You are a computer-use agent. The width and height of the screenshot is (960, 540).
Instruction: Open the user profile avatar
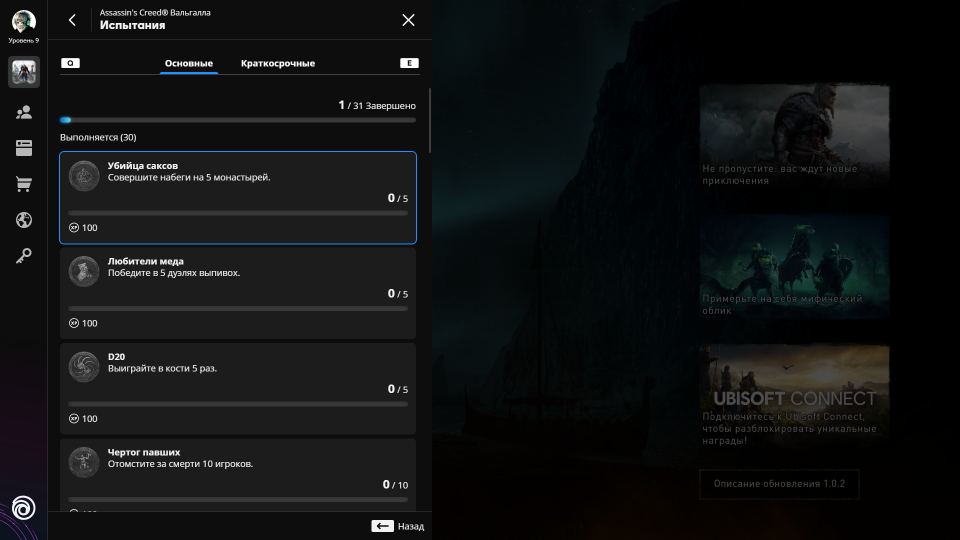(x=24, y=21)
